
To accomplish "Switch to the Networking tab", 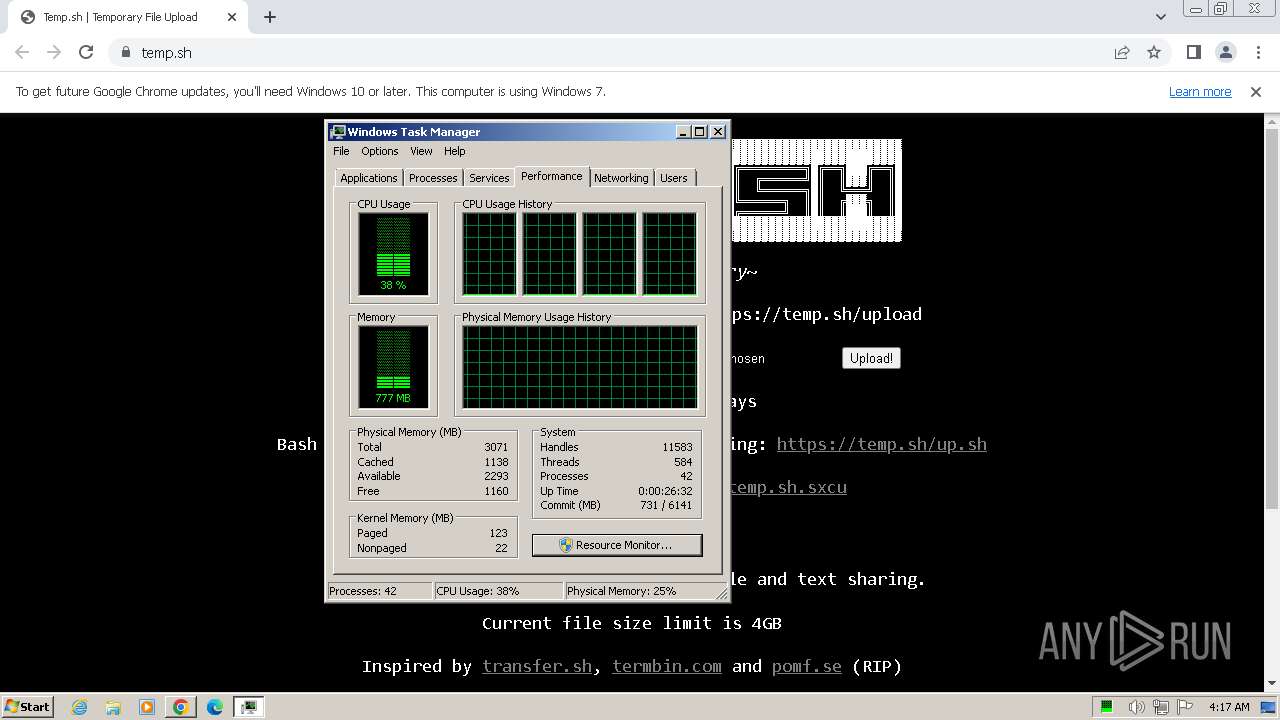I will [621, 178].
